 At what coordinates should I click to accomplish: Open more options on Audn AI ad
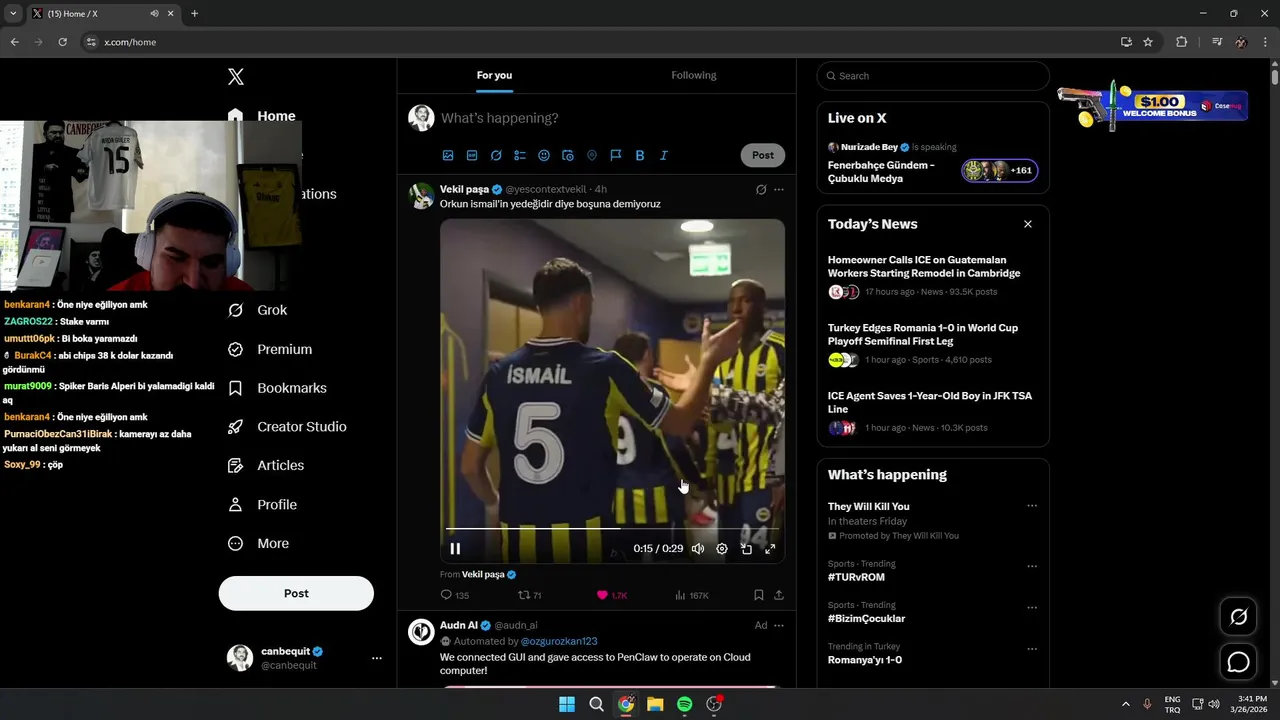(779, 625)
